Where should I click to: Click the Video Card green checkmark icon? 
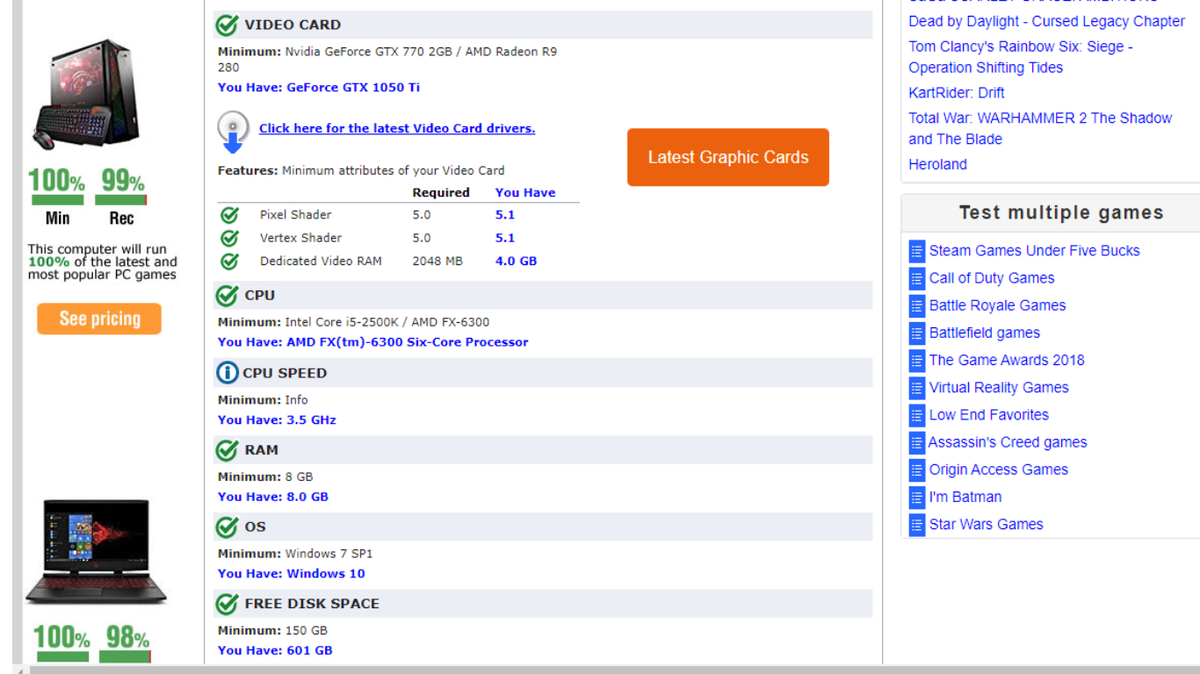click(x=227, y=25)
